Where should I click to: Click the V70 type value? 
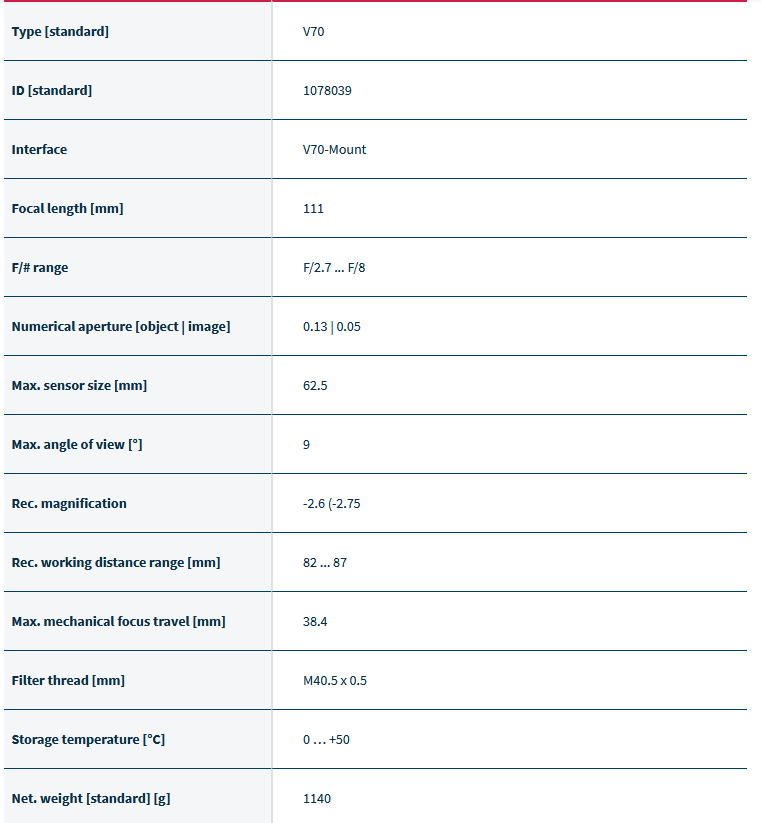(x=313, y=31)
